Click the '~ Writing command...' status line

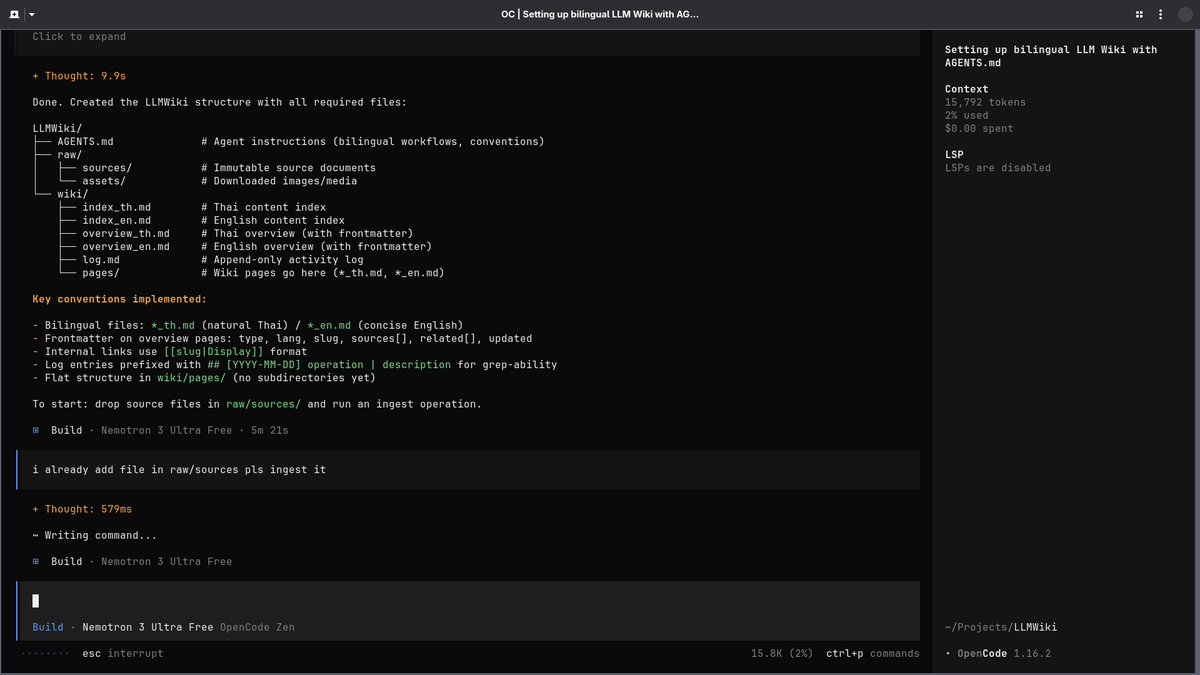tap(94, 535)
